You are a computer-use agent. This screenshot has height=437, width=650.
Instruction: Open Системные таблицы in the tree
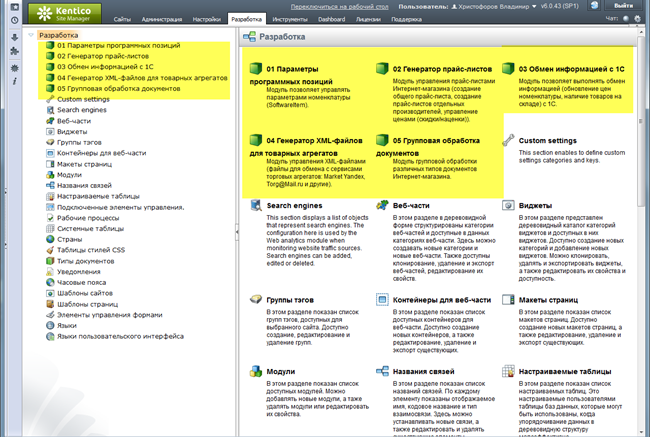pyautogui.click(x=90, y=228)
